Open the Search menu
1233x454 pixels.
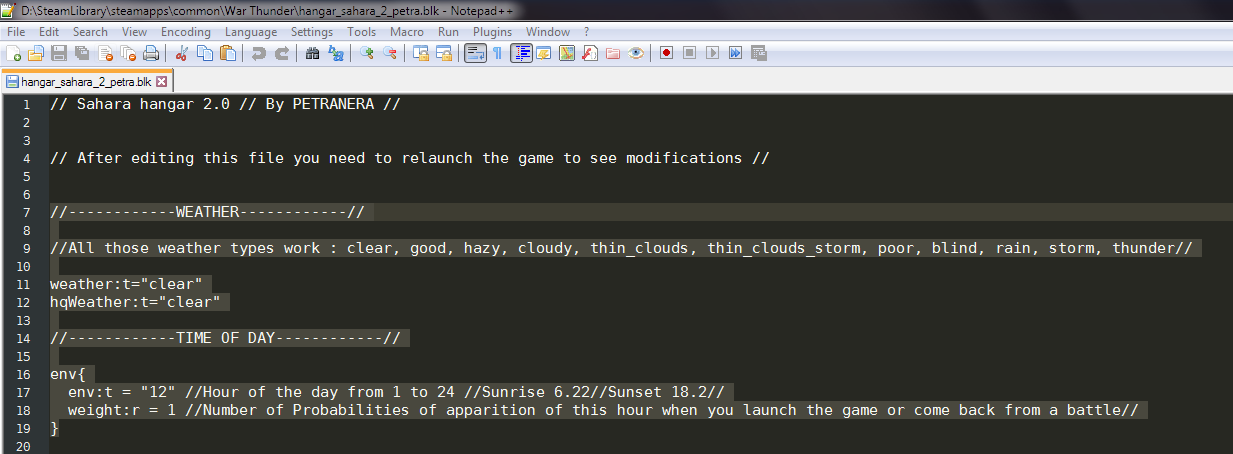click(90, 32)
